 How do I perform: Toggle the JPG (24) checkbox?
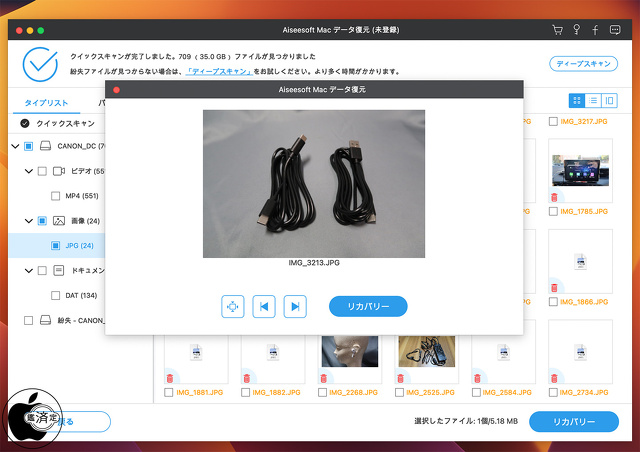(56, 245)
